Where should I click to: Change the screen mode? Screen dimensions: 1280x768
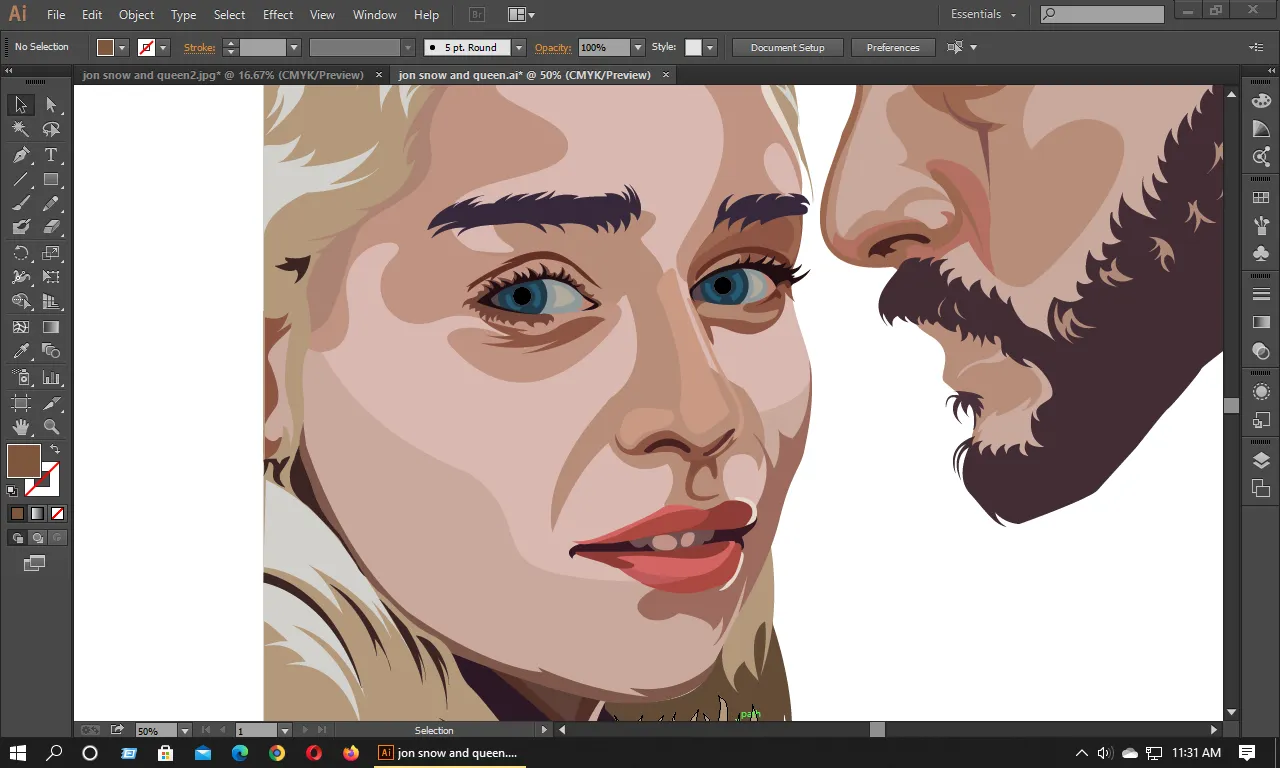pyautogui.click(x=35, y=564)
